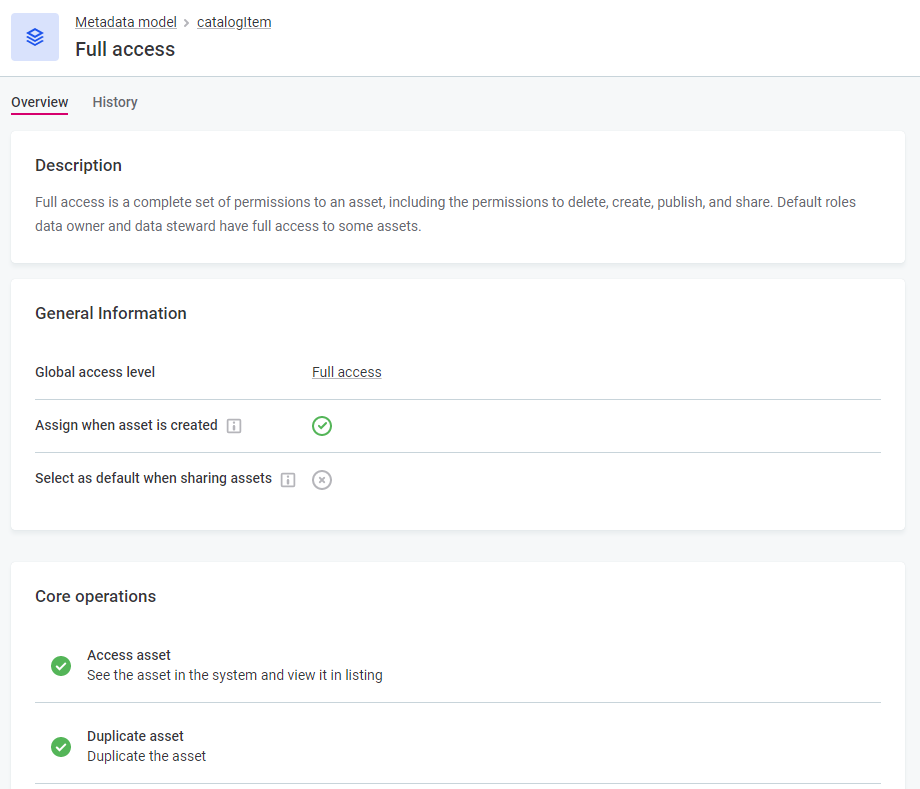The image size is (920, 789).
Task: Open the Full access global access level link
Action: (347, 372)
